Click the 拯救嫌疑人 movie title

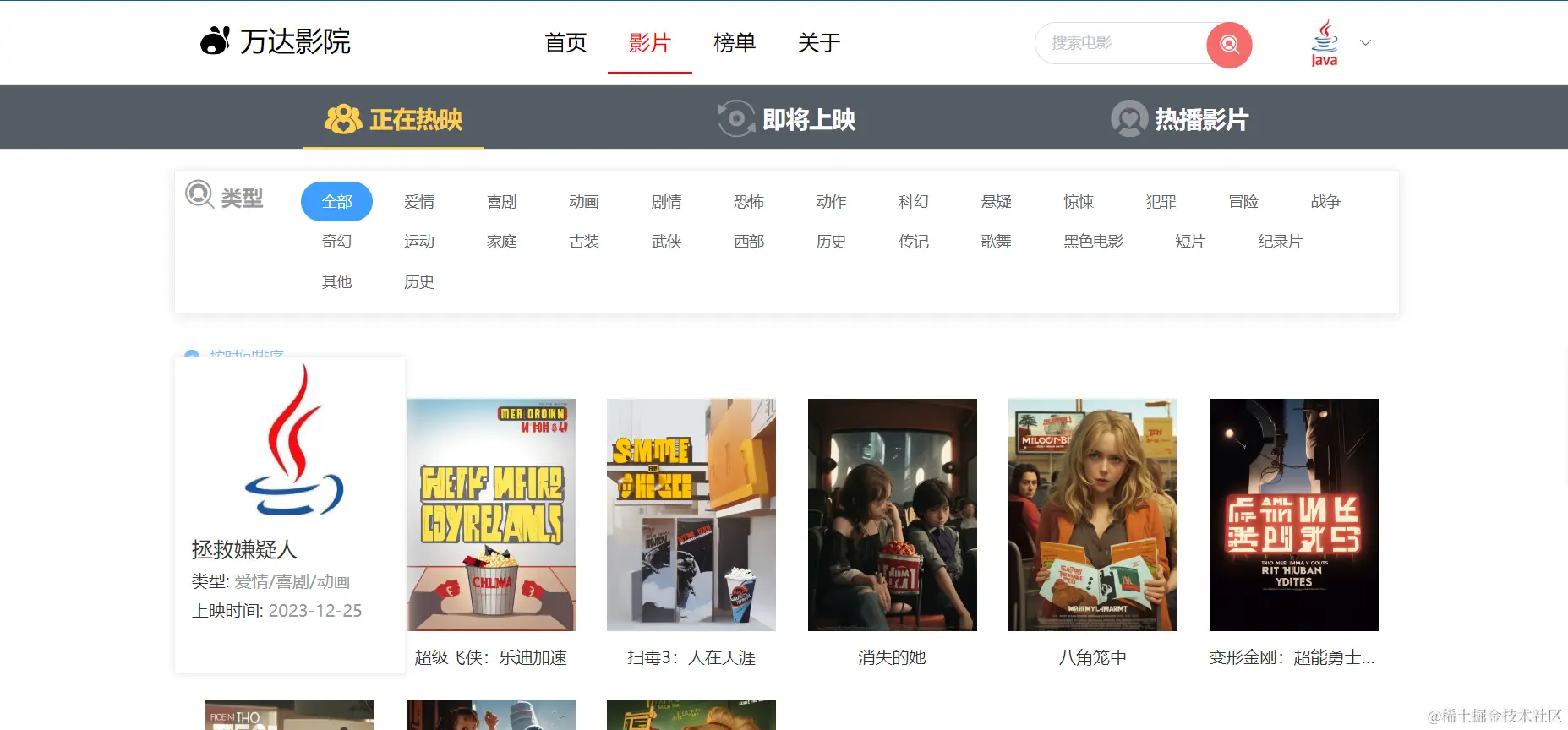(244, 549)
